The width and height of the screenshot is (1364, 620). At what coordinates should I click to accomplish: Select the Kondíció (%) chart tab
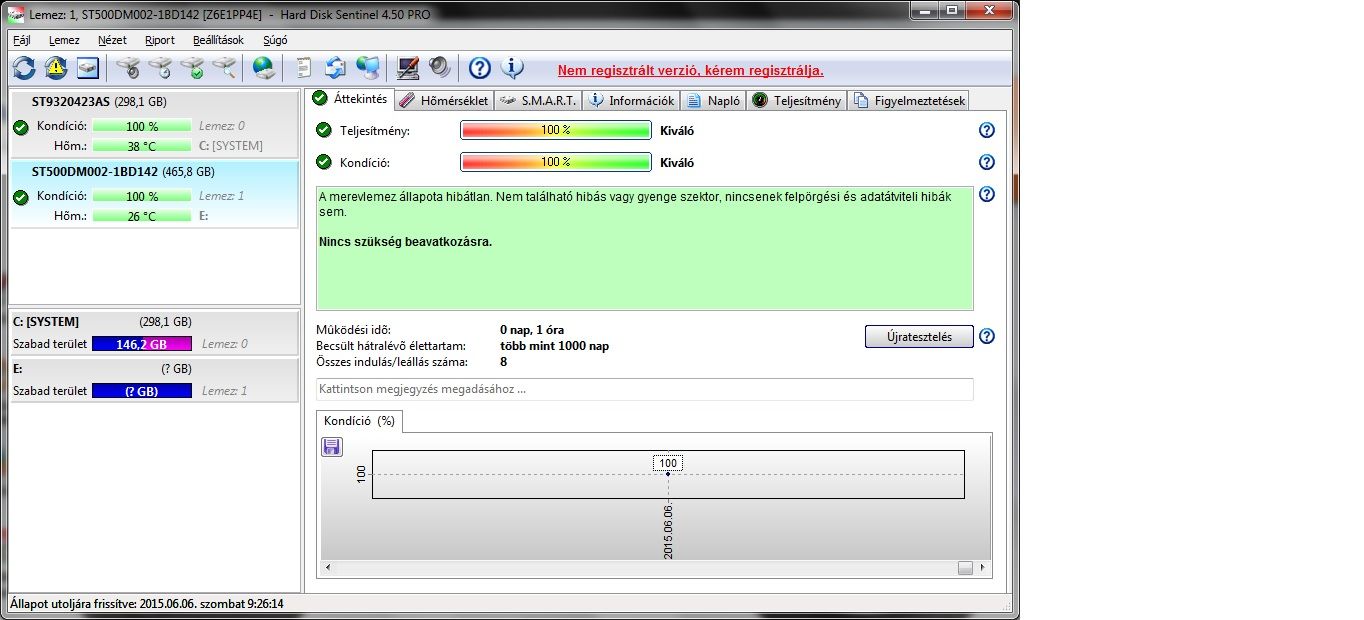tap(359, 421)
